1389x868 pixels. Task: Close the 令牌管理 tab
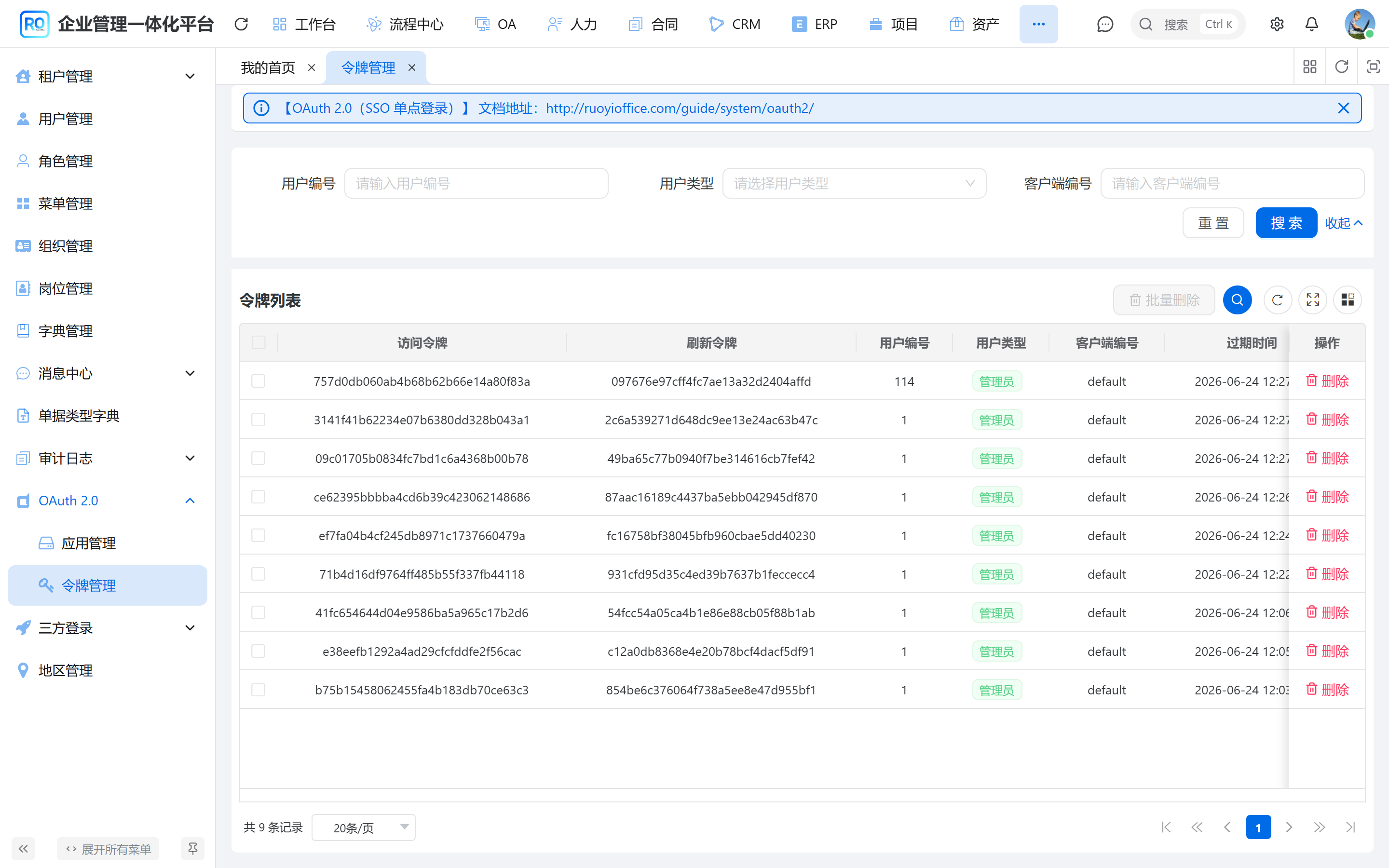[411, 67]
